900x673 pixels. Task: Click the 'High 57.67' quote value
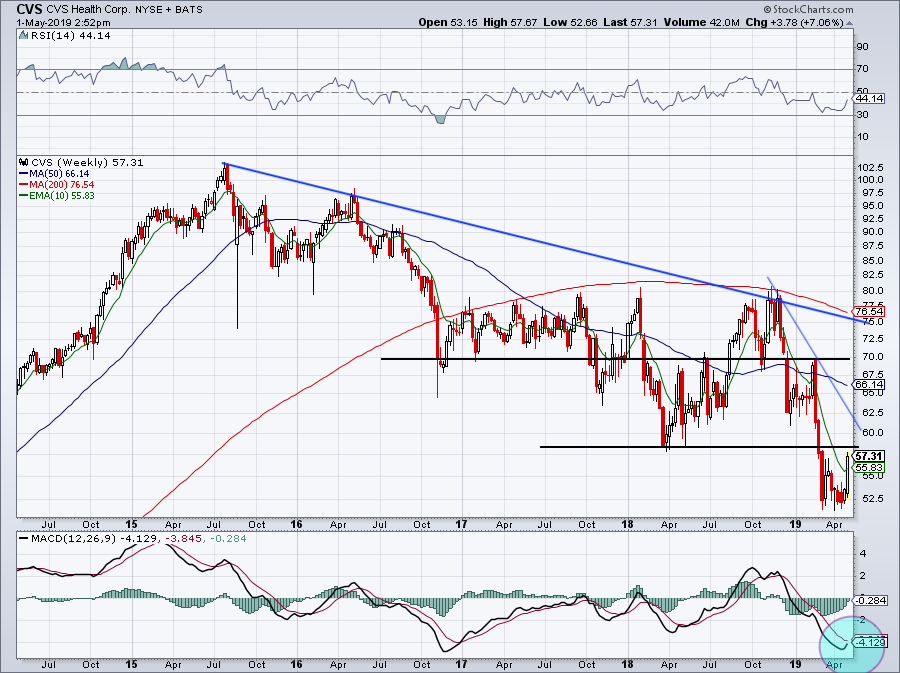[510, 22]
